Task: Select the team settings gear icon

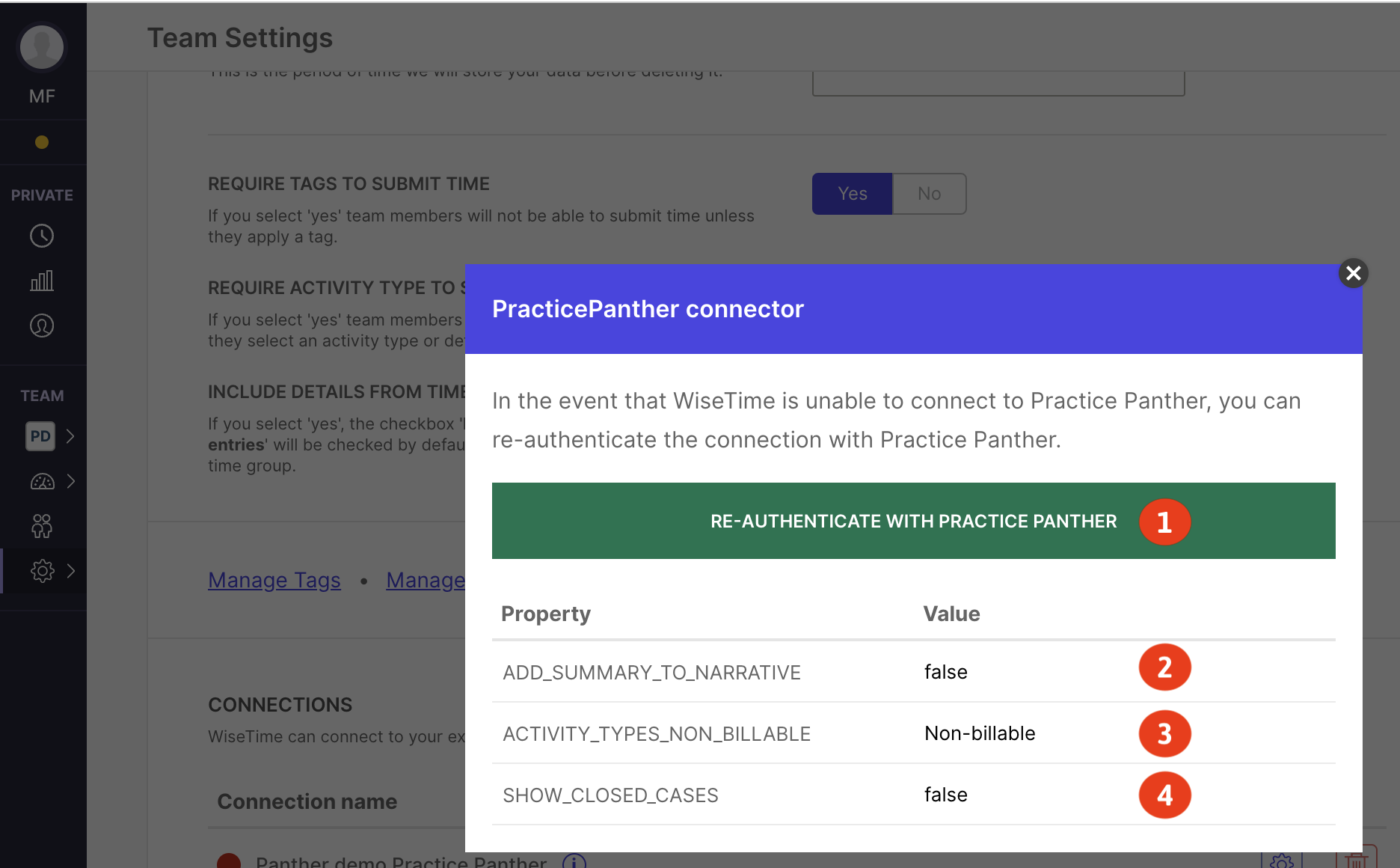Action: click(42, 571)
